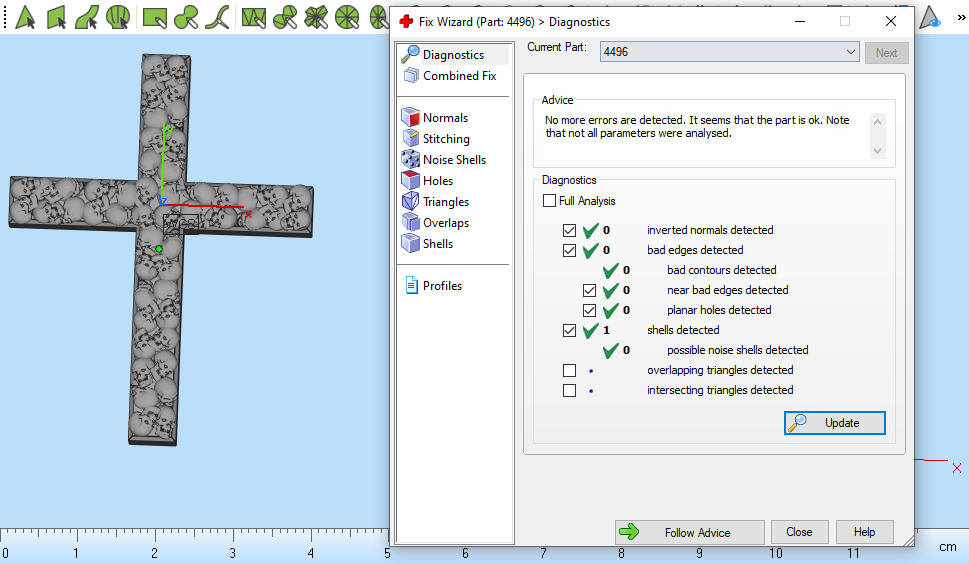This screenshot has height=564, width=969.
Task: Click the toolbar drag handle dots
Action: [6, 17]
